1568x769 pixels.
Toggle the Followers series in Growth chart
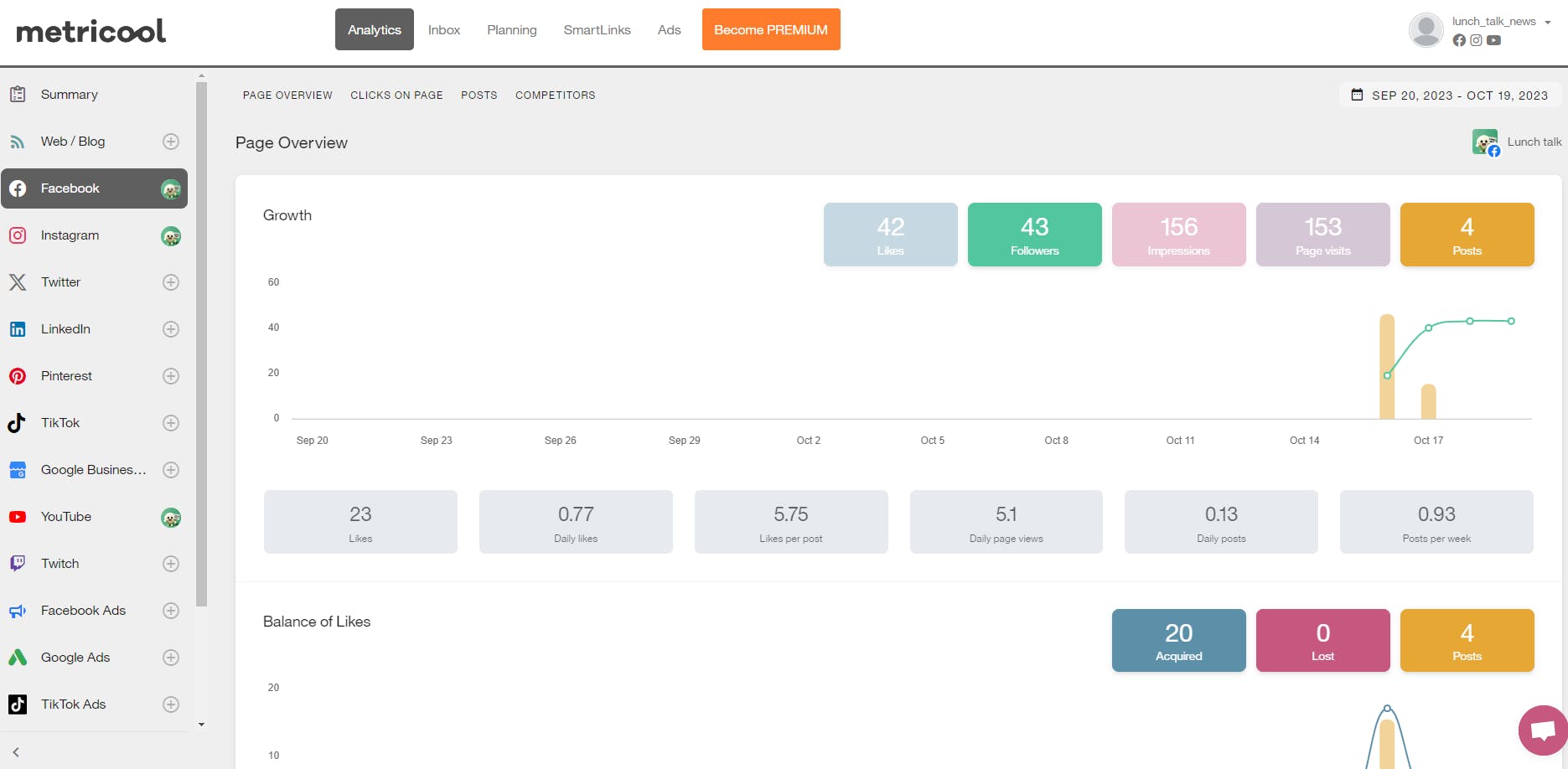[1034, 235]
